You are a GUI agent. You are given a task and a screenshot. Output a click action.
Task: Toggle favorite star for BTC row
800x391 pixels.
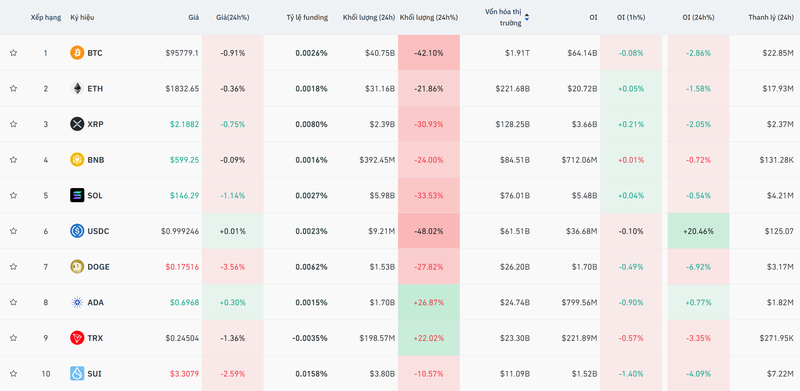pos(13,53)
